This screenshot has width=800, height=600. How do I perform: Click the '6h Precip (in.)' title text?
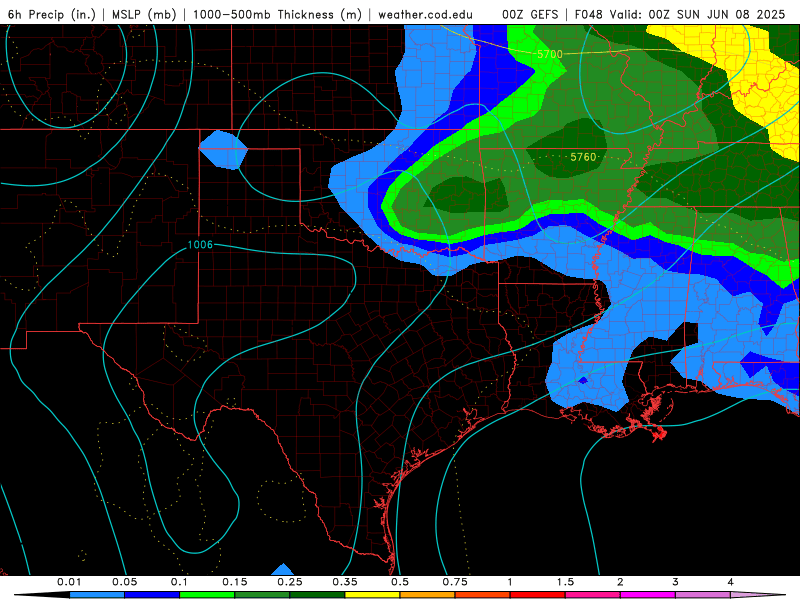(x=52, y=14)
